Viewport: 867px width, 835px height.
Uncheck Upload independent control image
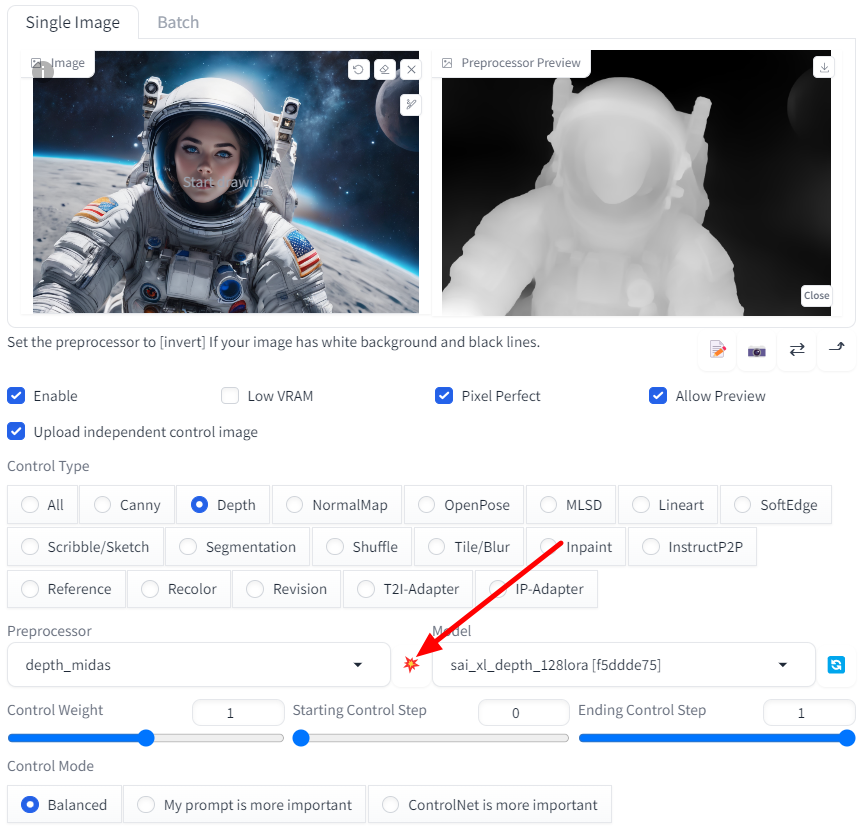(x=16, y=431)
